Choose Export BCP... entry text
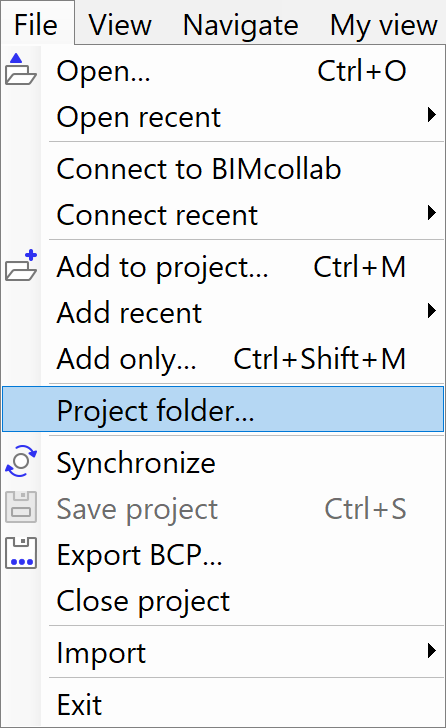The height and width of the screenshot is (728, 446). coord(139,555)
